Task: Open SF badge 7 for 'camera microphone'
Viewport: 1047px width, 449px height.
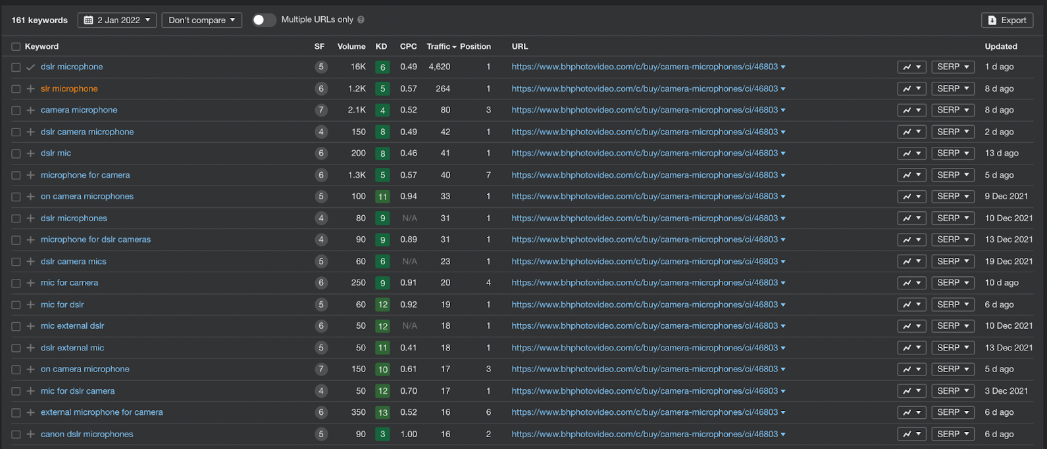Action: point(321,110)
